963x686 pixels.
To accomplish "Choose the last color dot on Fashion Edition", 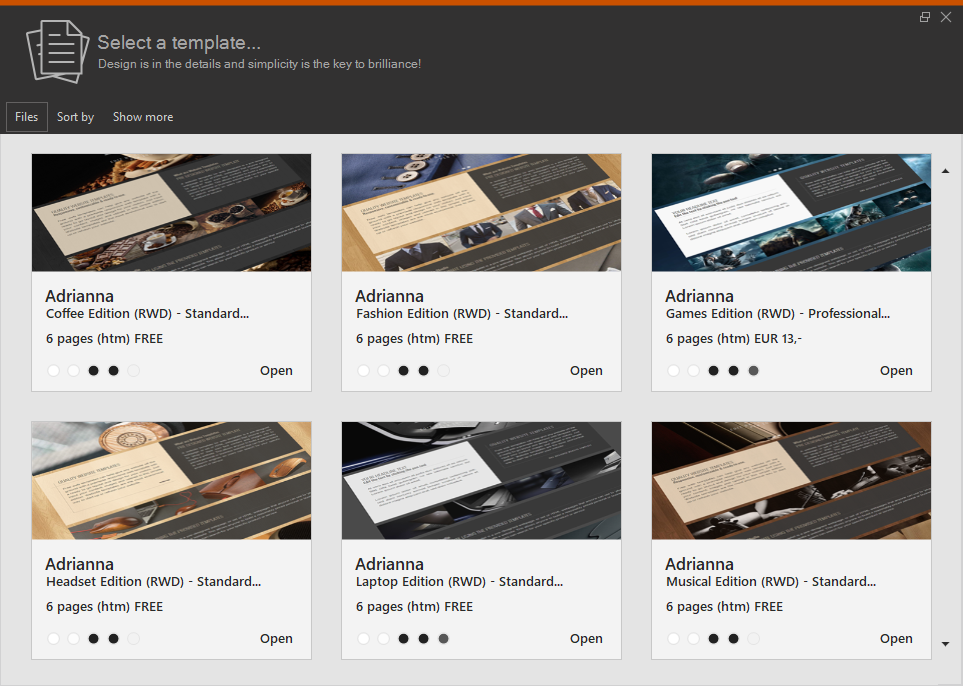I will tap(443, 370).
